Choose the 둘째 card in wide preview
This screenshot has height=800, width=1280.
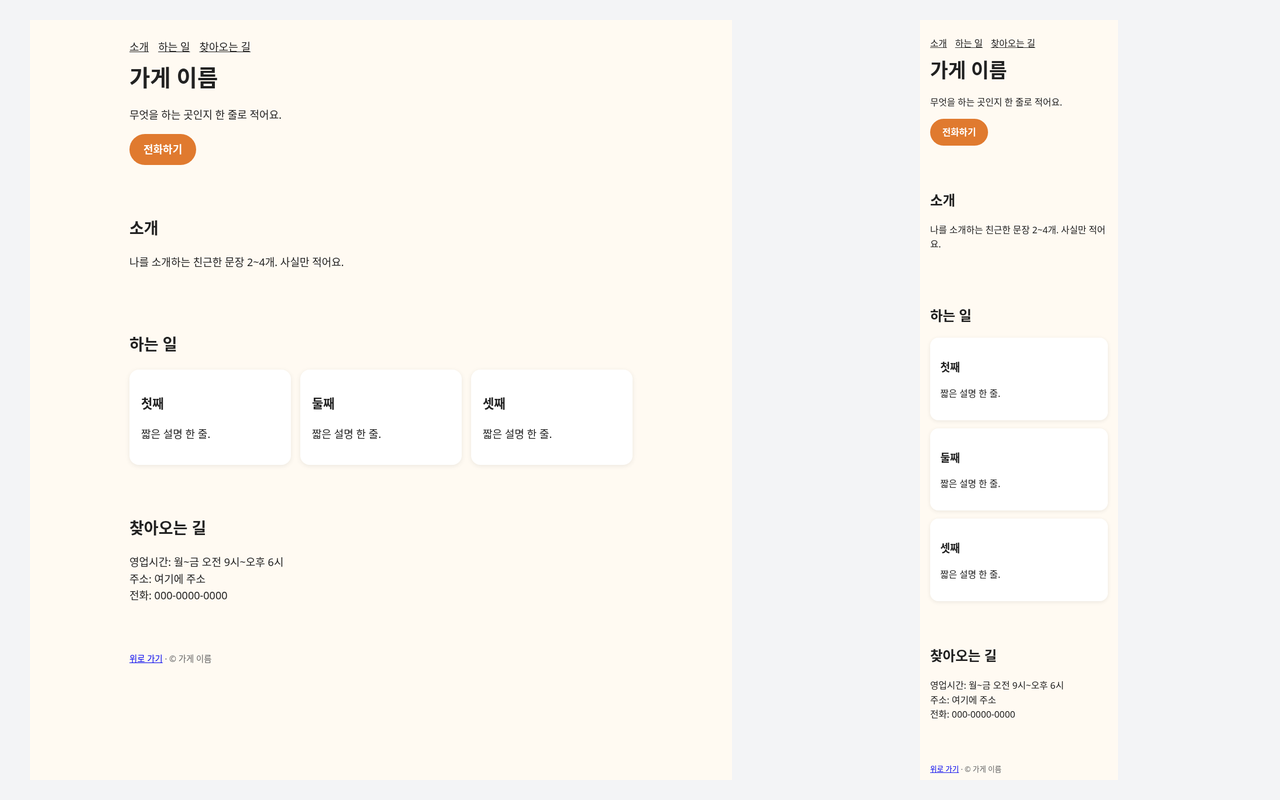(x=381, y=417)
